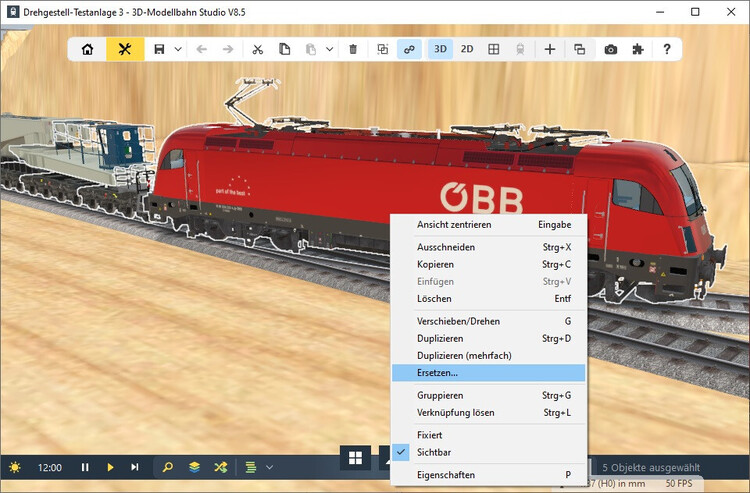Select Ausschneiden in the context menu
The width and height of the screenshot is (750, 493).
click(488, 247)
